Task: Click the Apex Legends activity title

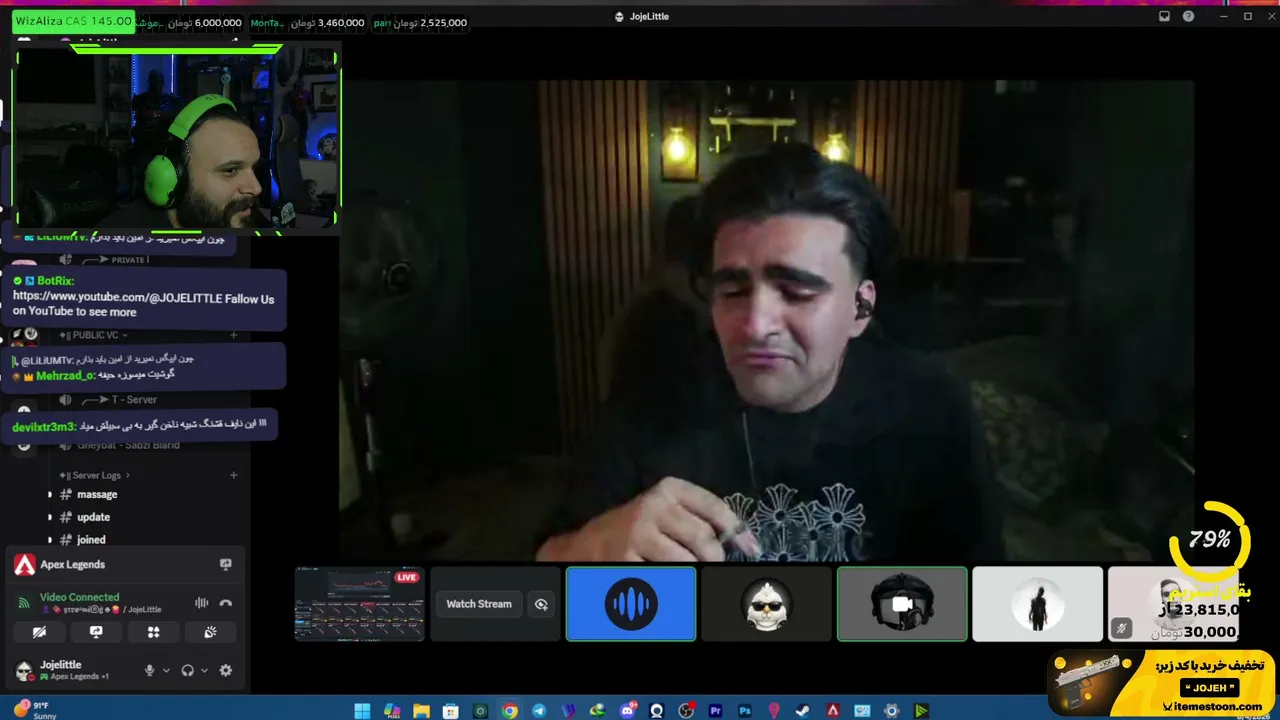Action: click(x=72, y=565)
